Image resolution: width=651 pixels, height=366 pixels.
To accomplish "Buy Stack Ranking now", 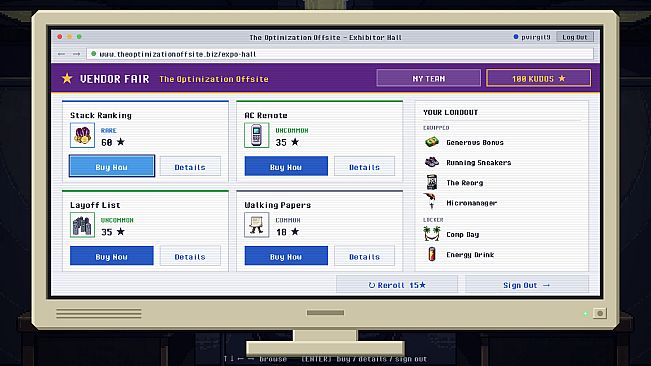I will pos(112,166).
